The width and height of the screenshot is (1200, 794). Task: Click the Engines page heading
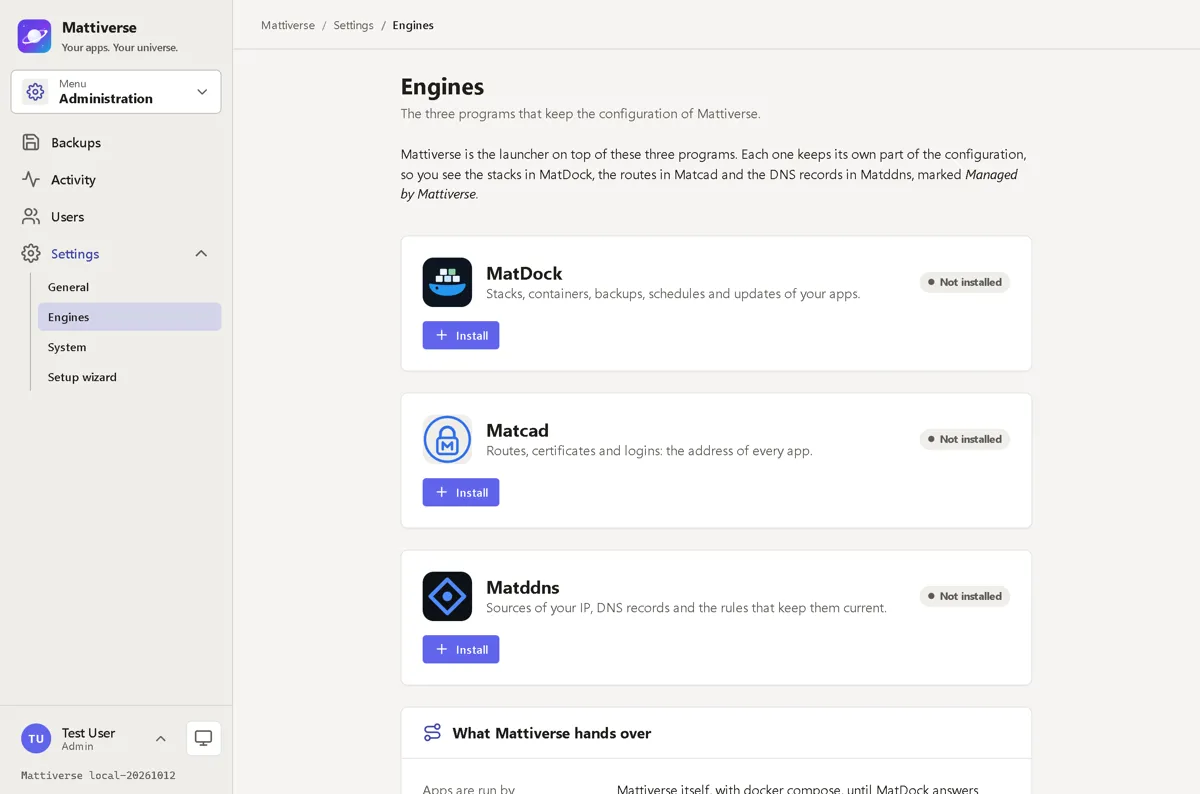442,87
